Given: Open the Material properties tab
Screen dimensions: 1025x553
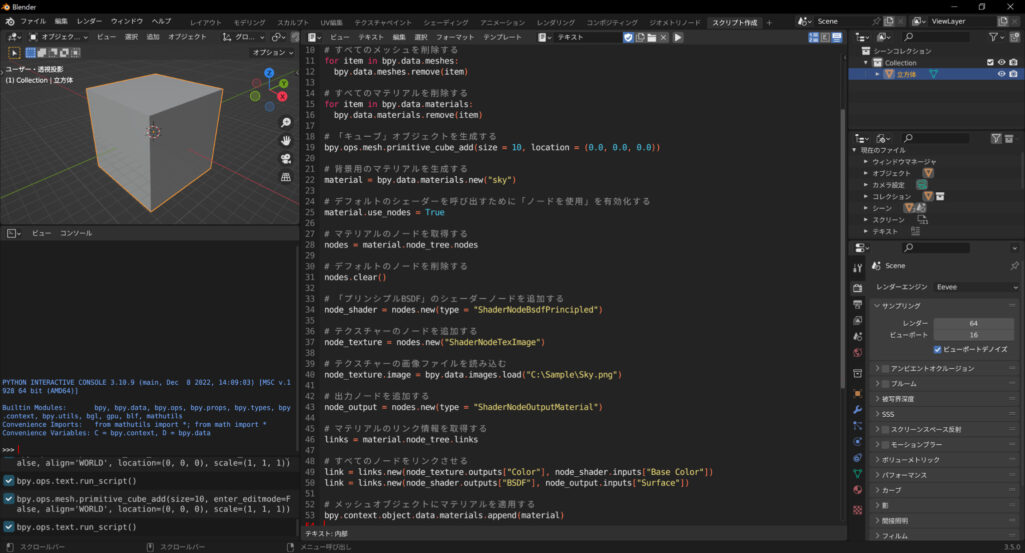Looking at the screenshot, I should [x=858, y=490].
